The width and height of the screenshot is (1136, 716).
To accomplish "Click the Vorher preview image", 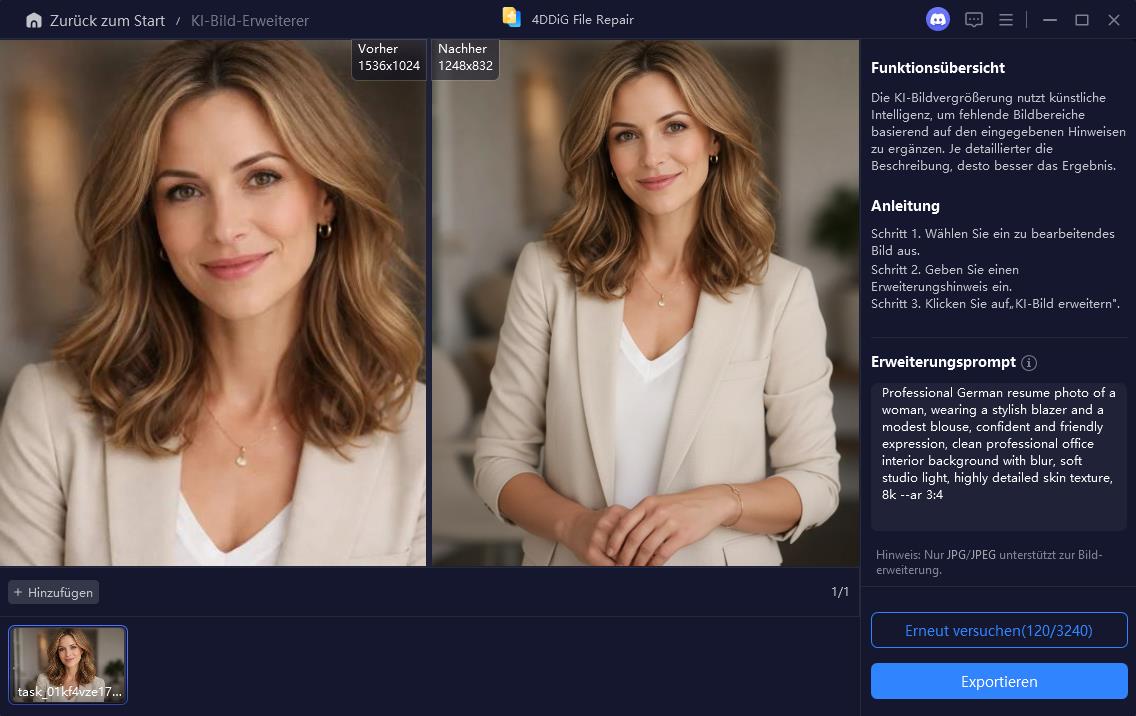I will pyautogui.click(x=213, y=303).
